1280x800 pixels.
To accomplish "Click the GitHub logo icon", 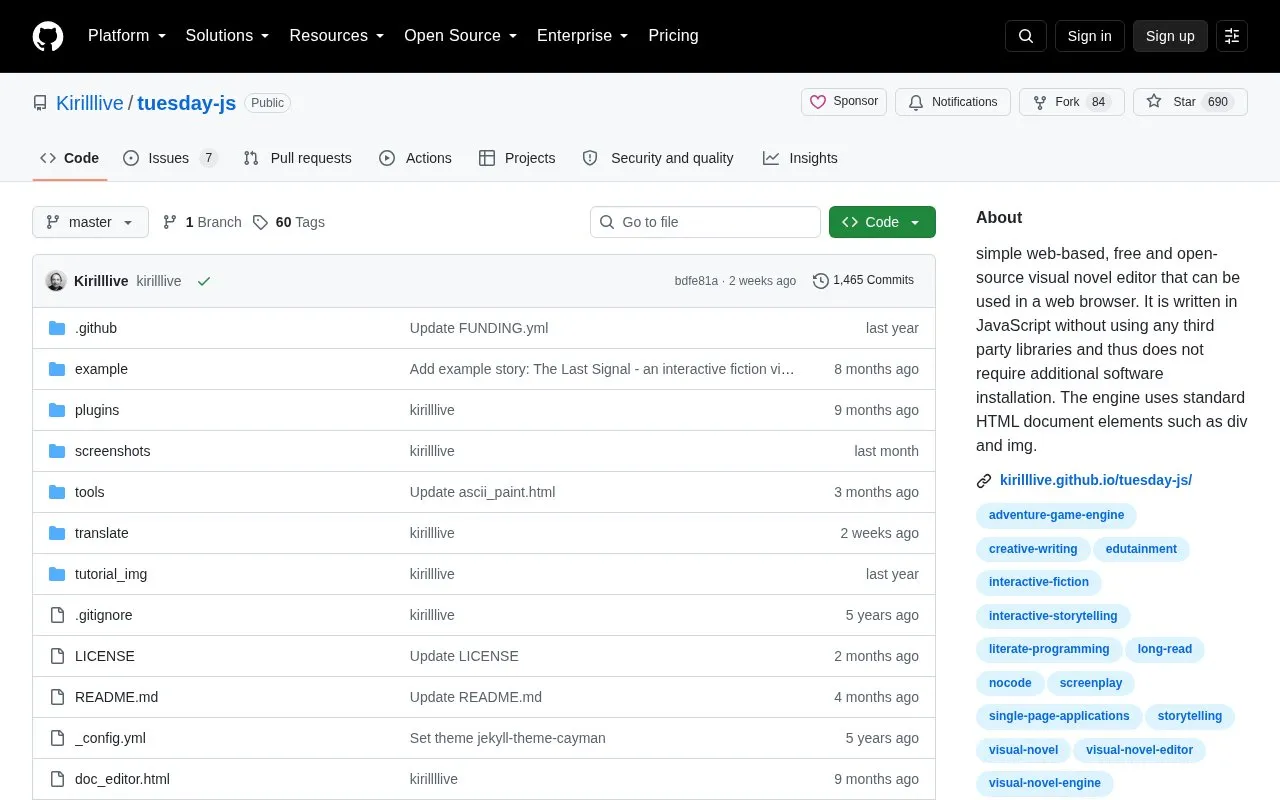I will (x=48, y=36).
